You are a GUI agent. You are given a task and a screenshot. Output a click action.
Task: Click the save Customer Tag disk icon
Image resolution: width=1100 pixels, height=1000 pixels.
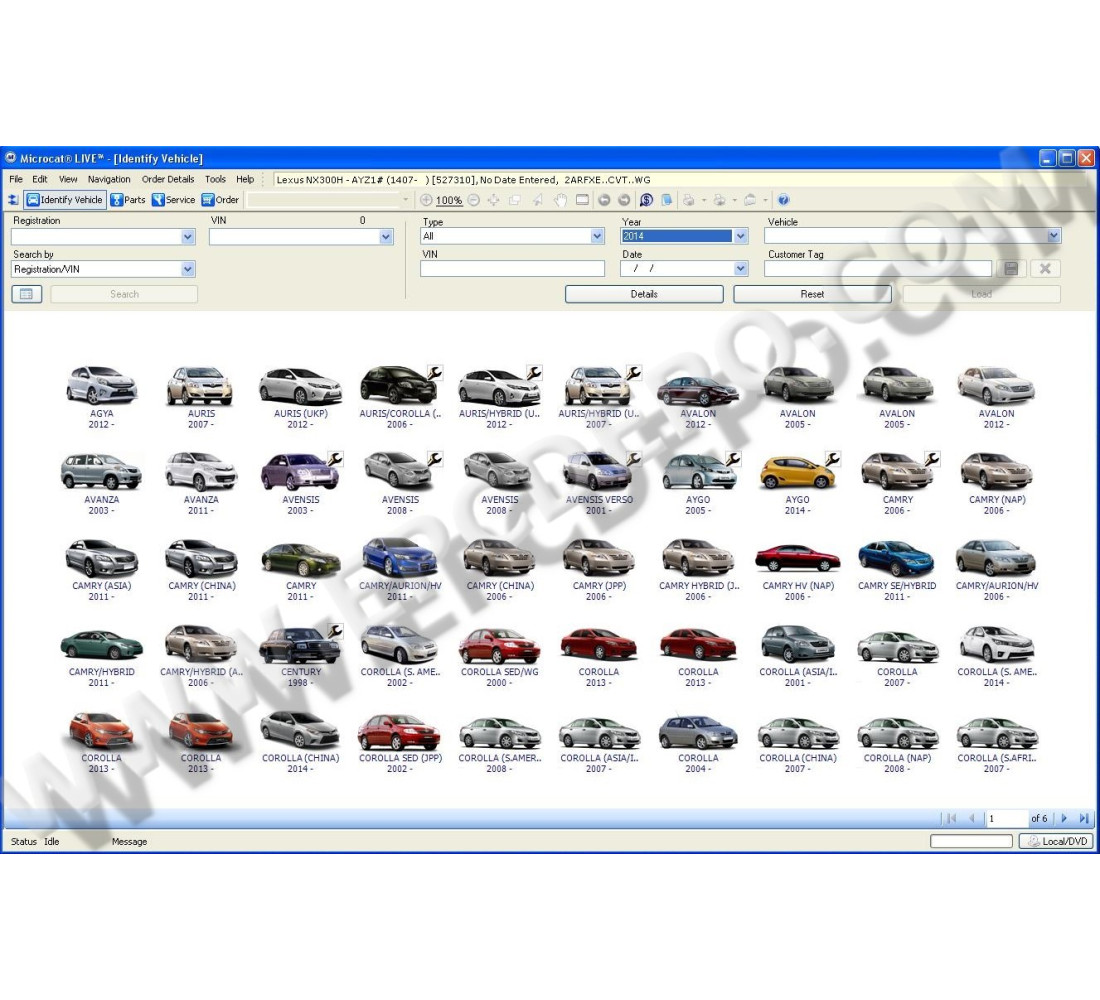click(x=1011, y=268)
